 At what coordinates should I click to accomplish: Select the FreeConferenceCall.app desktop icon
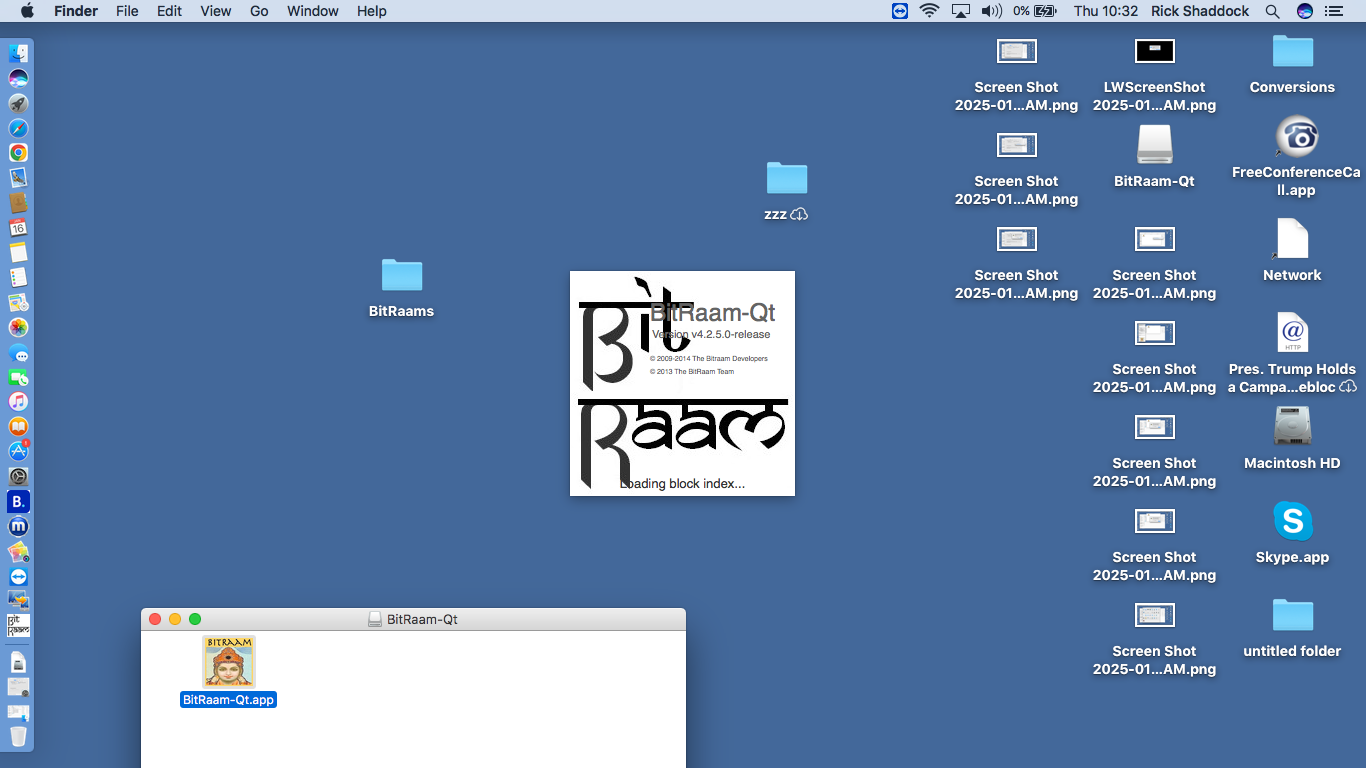point(1296,137)
